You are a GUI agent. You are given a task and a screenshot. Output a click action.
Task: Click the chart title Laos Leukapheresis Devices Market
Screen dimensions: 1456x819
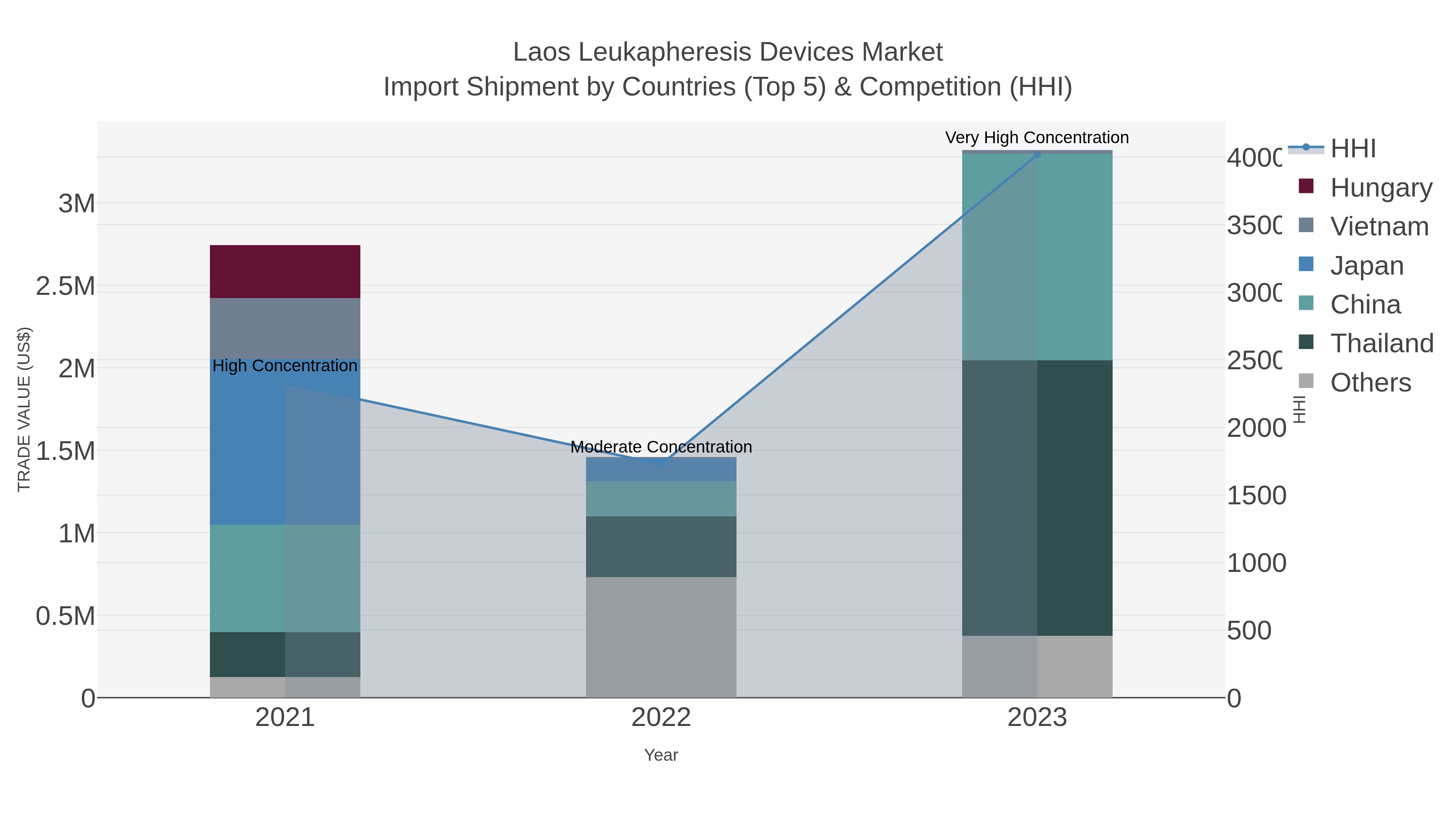pyautogui.click(x=728, y=52)
